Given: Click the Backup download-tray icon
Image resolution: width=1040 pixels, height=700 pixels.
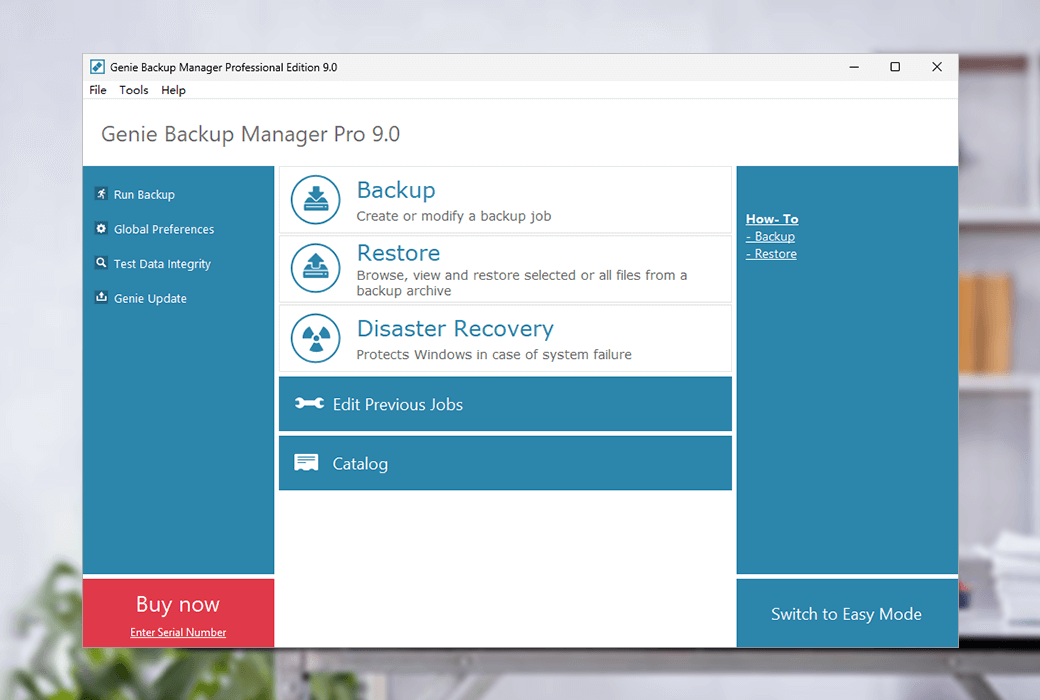Looking at the screenshot, I should (x=316, y=200).
